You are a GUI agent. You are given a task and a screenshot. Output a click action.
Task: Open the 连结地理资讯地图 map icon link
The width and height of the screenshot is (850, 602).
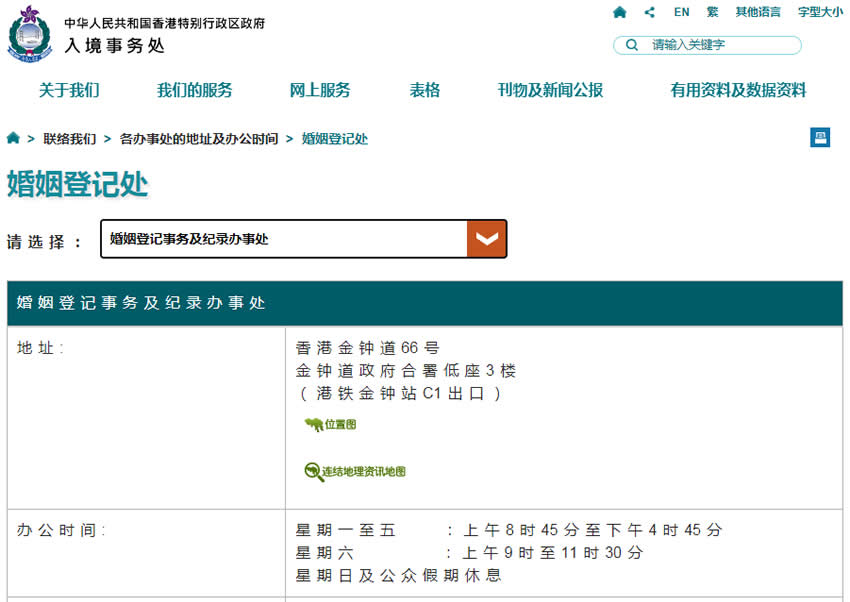314,471
